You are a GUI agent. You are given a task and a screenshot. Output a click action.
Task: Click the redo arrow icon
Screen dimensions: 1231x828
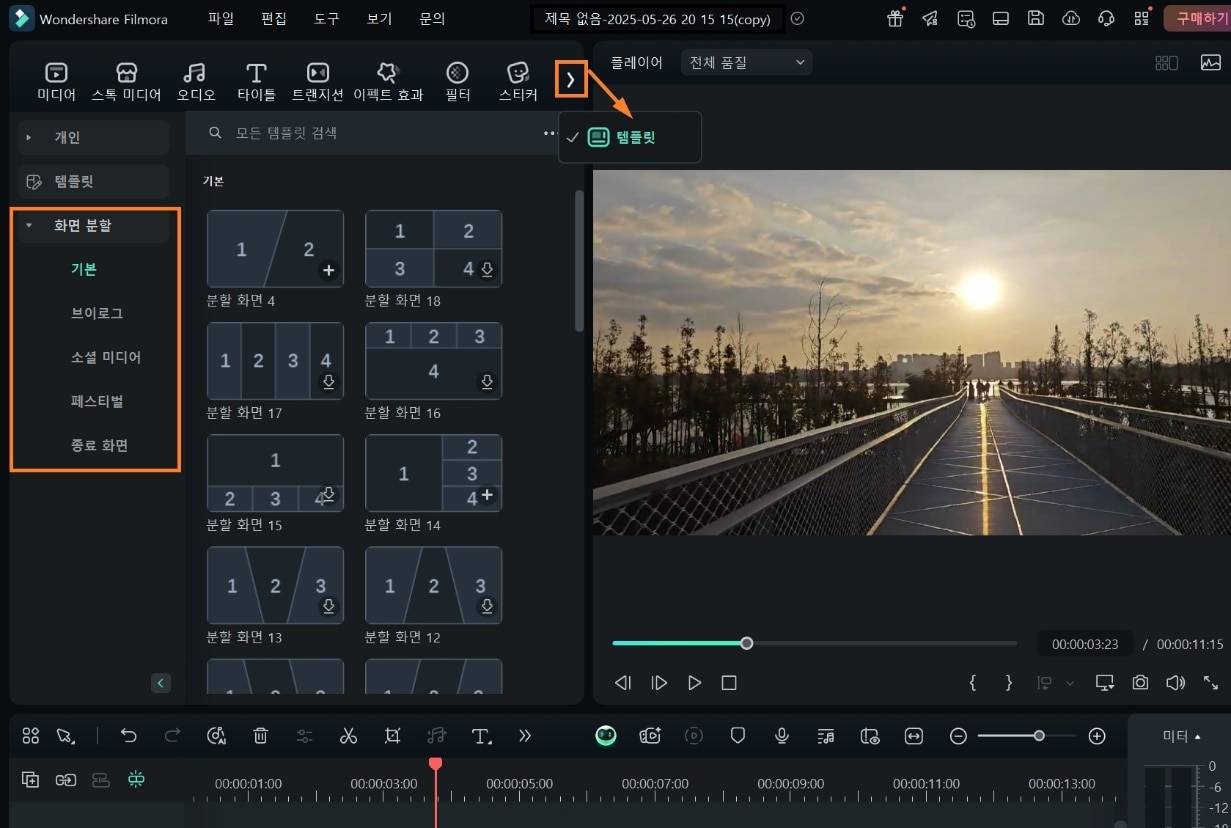pos(172,736)
